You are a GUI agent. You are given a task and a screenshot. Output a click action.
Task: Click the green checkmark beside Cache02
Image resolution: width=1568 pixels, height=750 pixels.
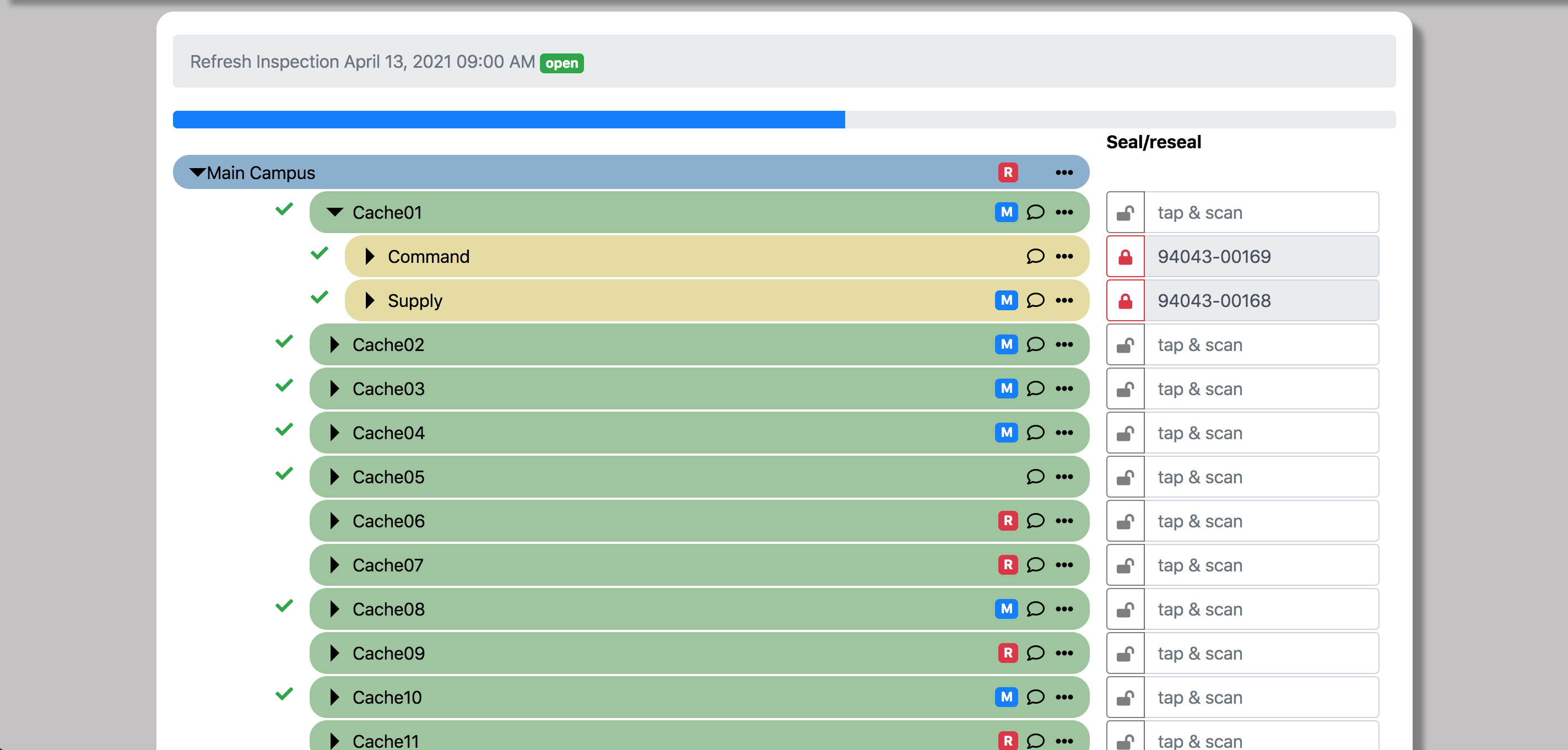click(284, 342)
